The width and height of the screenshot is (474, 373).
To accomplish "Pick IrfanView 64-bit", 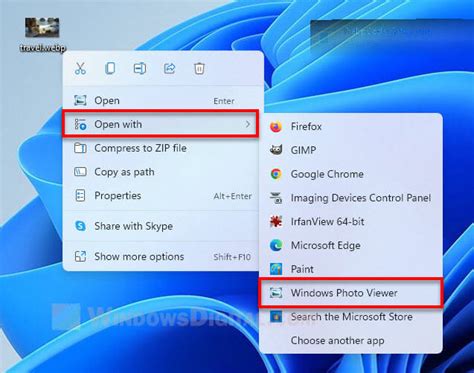I will [351, 222].
